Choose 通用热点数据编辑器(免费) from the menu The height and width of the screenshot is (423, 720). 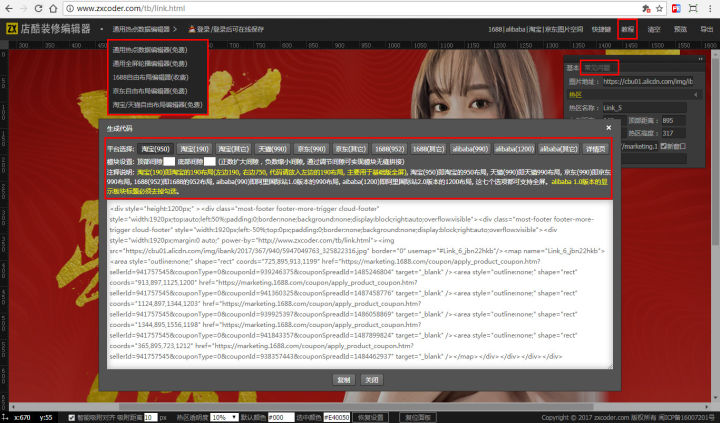pos(150,50)
